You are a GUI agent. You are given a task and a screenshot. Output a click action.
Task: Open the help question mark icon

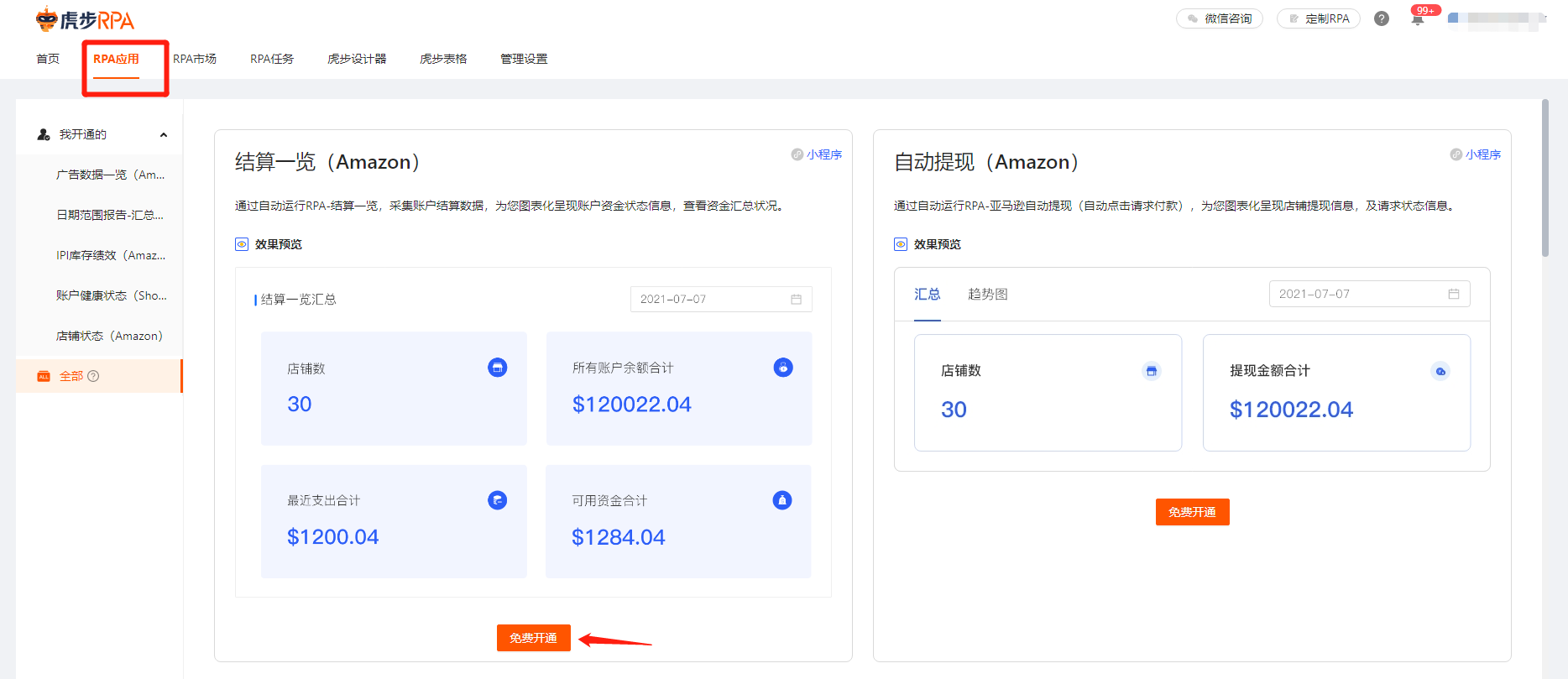[1382, 18]
